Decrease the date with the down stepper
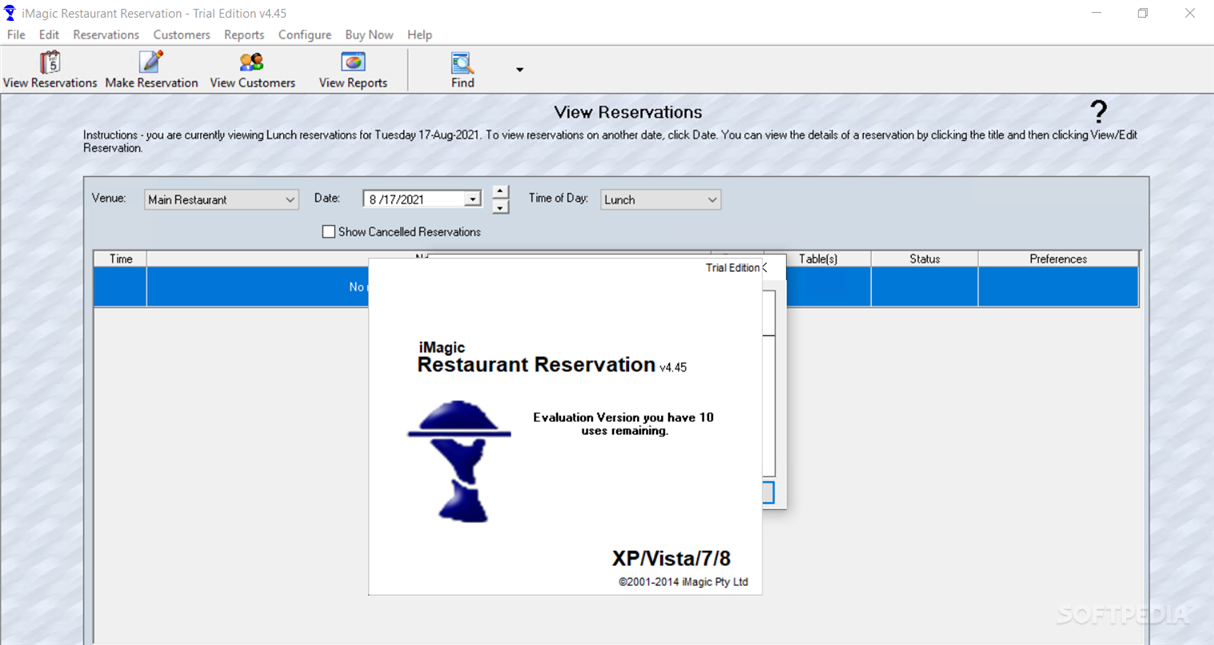 click(501, 207)
